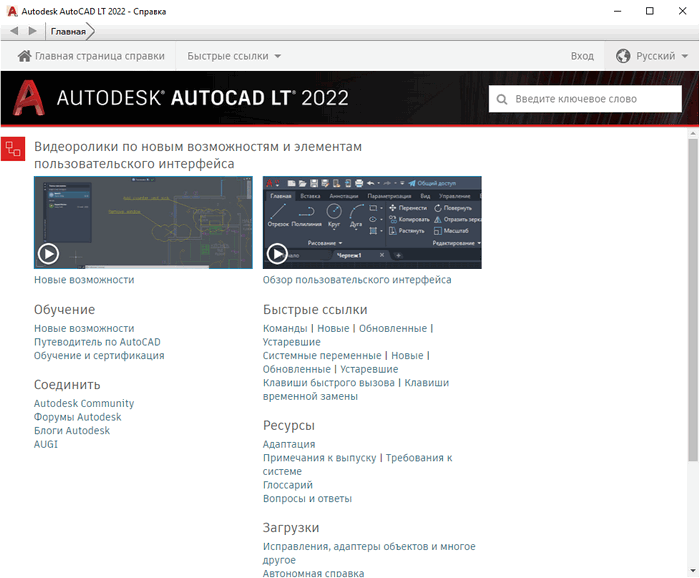Click the scrollbar up arrow
Screen dimensions: 700x578
(x=693, y=133)
